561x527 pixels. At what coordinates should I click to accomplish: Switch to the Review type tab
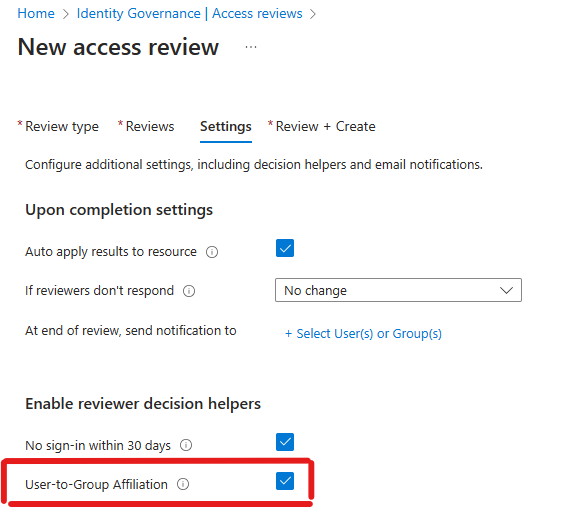[x=58, y=127]
